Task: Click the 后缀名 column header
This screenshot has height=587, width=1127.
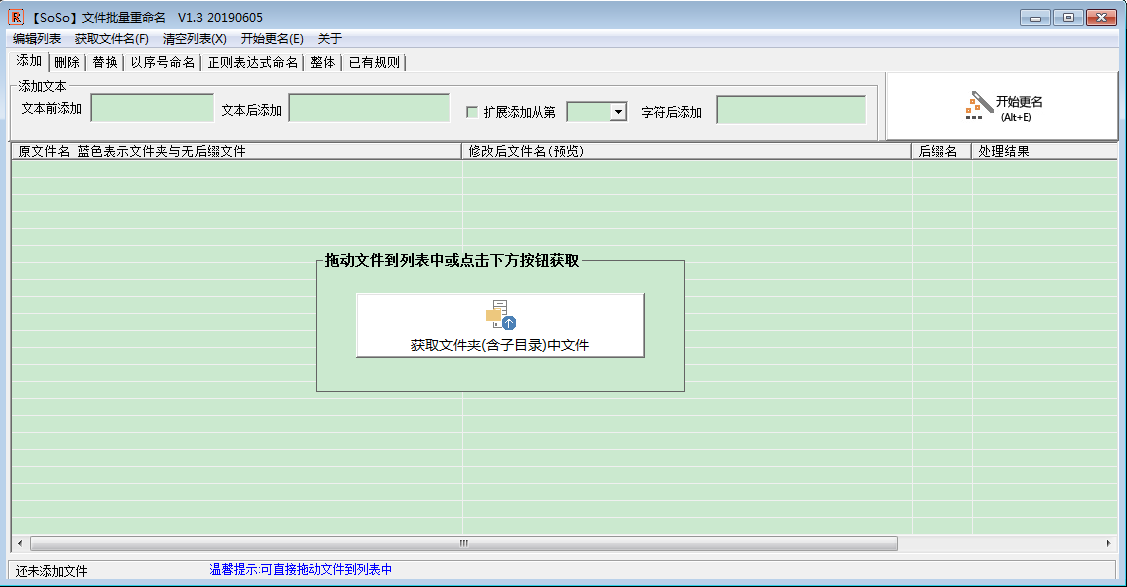Action: (939, 152)
